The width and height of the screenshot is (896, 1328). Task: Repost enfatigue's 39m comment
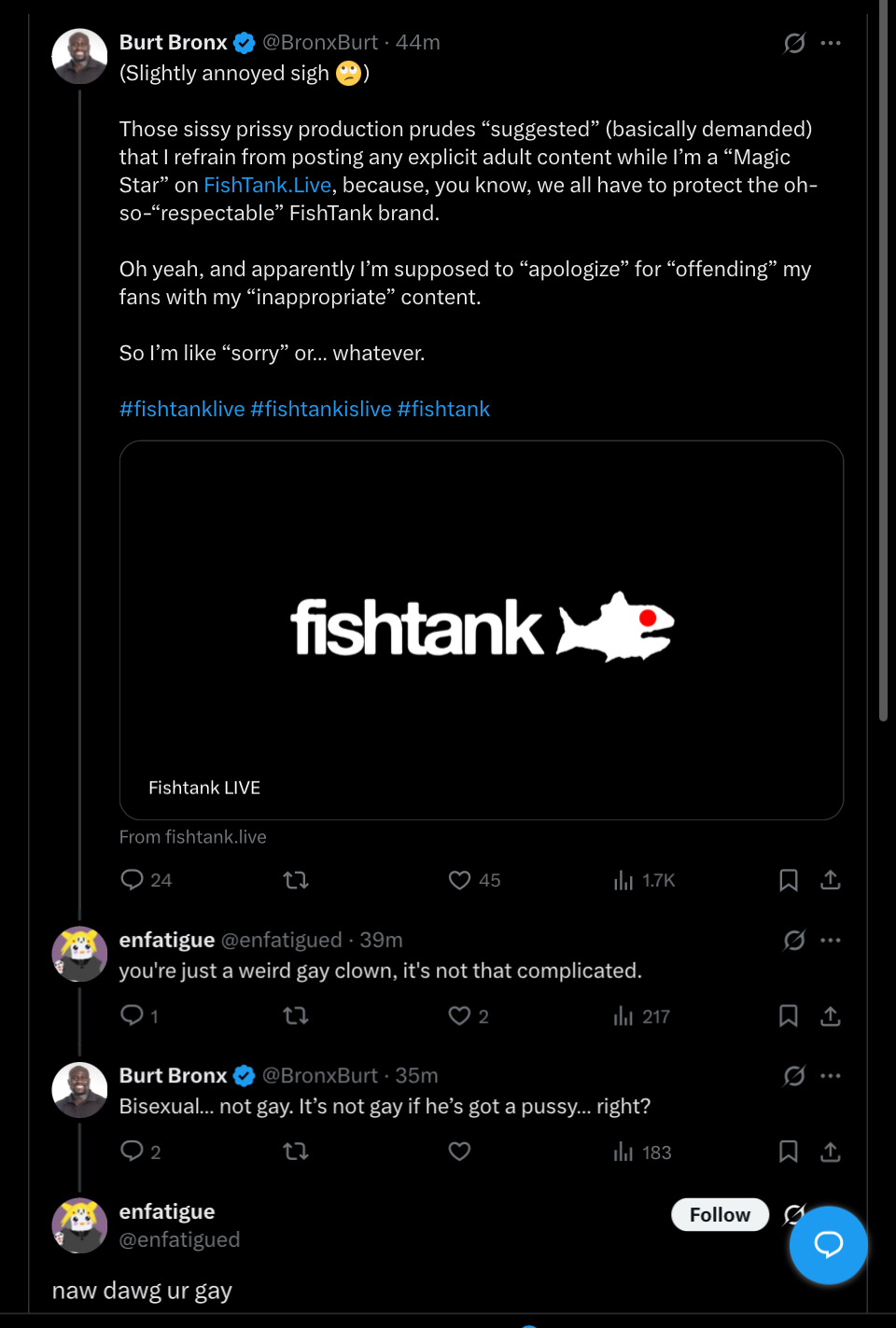click(x=296, y=1015)
